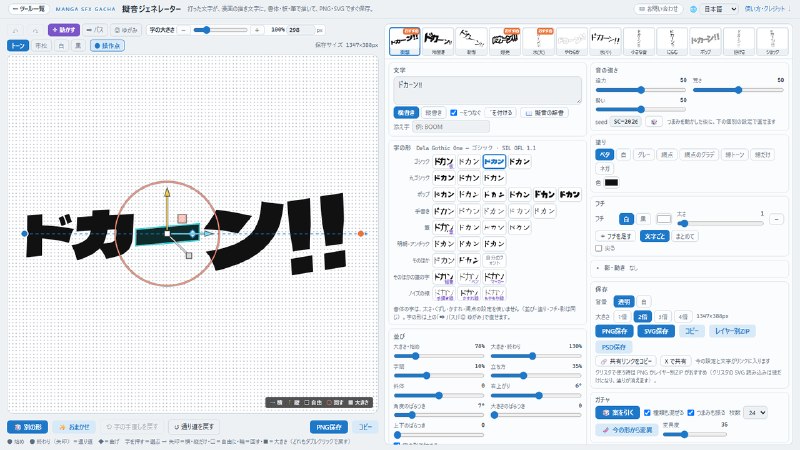Select the first 明朝・アンチック font sample
Image resolution: width=800 pixels, height=450 pixels.
click(x=444, y=244)
